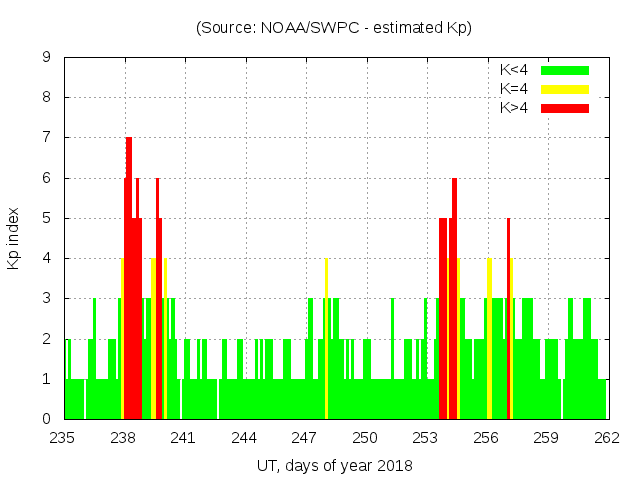Click the x-axis tick label 244

click(x=244, y=437)
